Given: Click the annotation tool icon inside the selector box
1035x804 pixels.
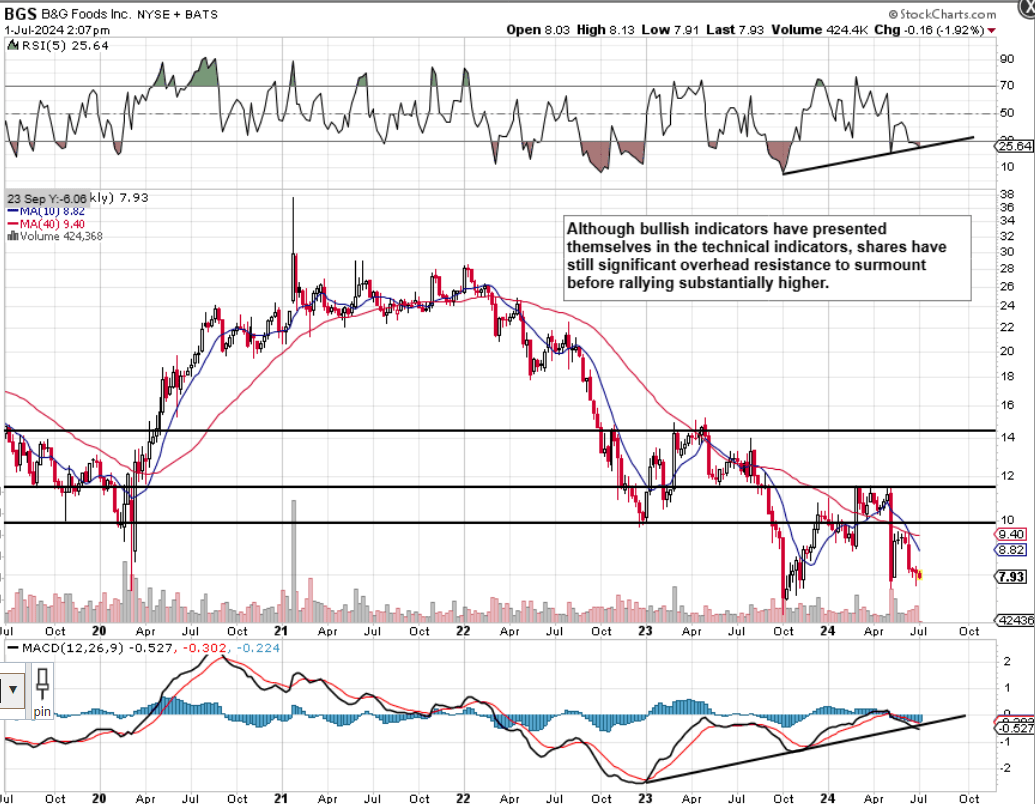Looking at the screenshot, I should [3, 688].
